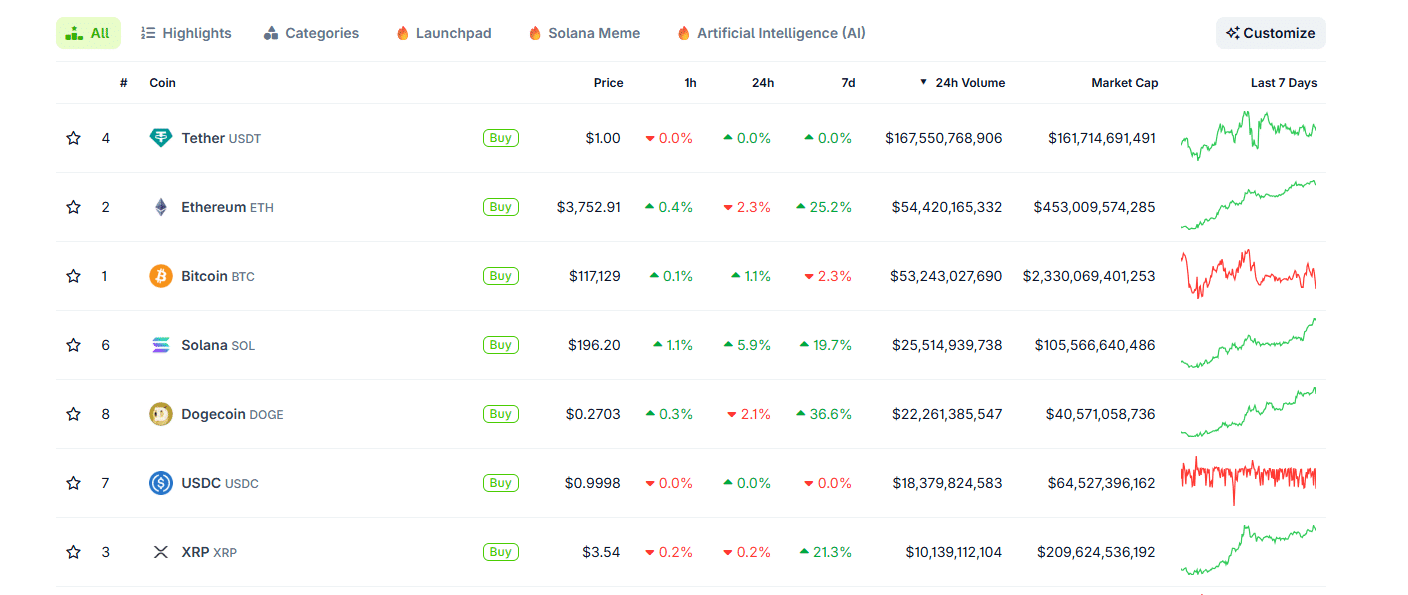Viewport: 1408px width, 595px height.
Task: Add Solana to favorites via star
Action: tap(73, 345)
